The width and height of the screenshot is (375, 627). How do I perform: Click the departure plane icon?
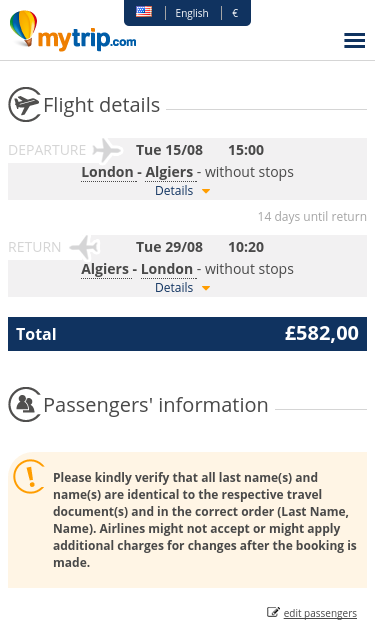[x=108, y=150]
